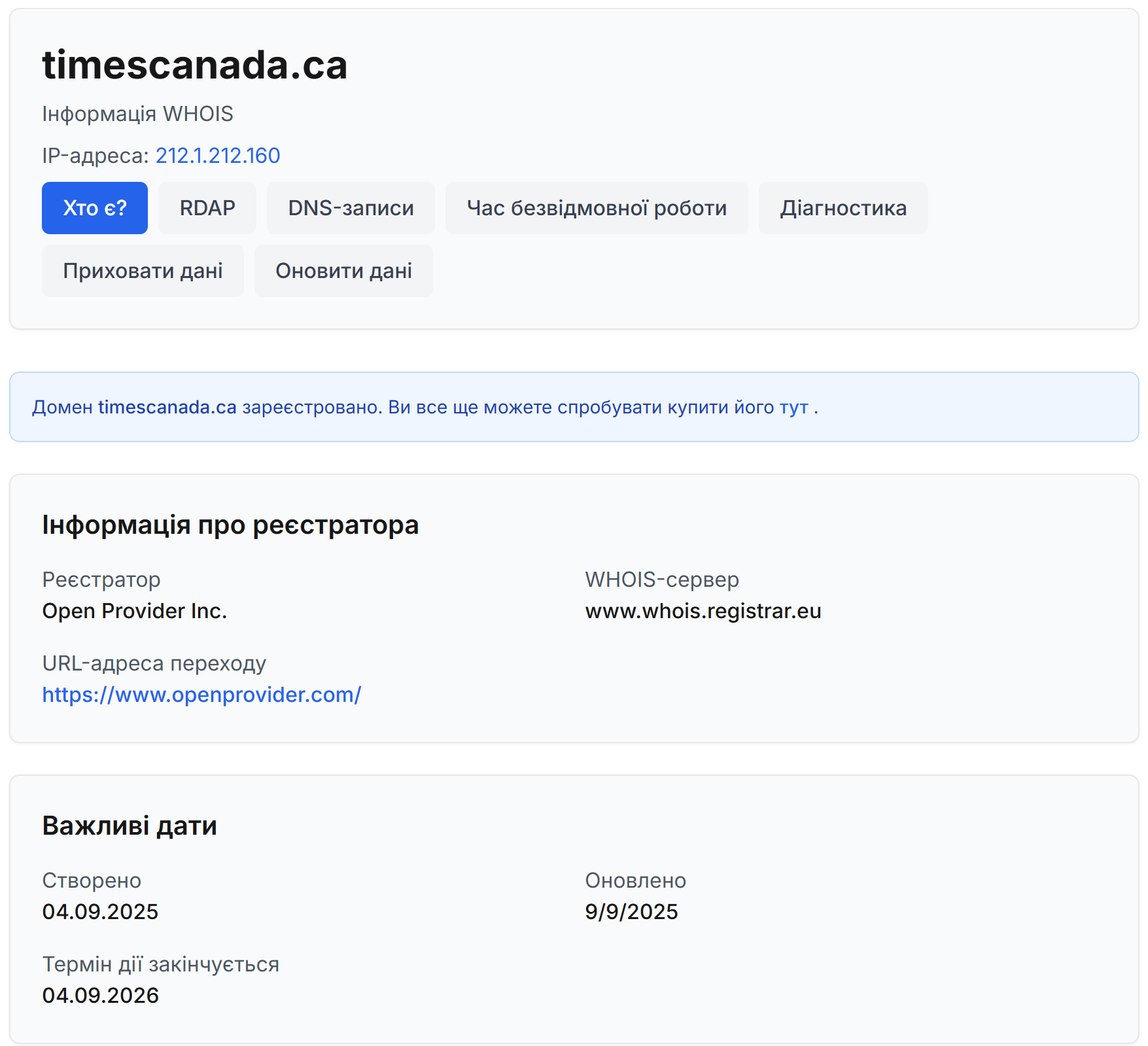Click the registrar name 'Open Provider Inc.'

pyautogui.click(x=135, y=611)
